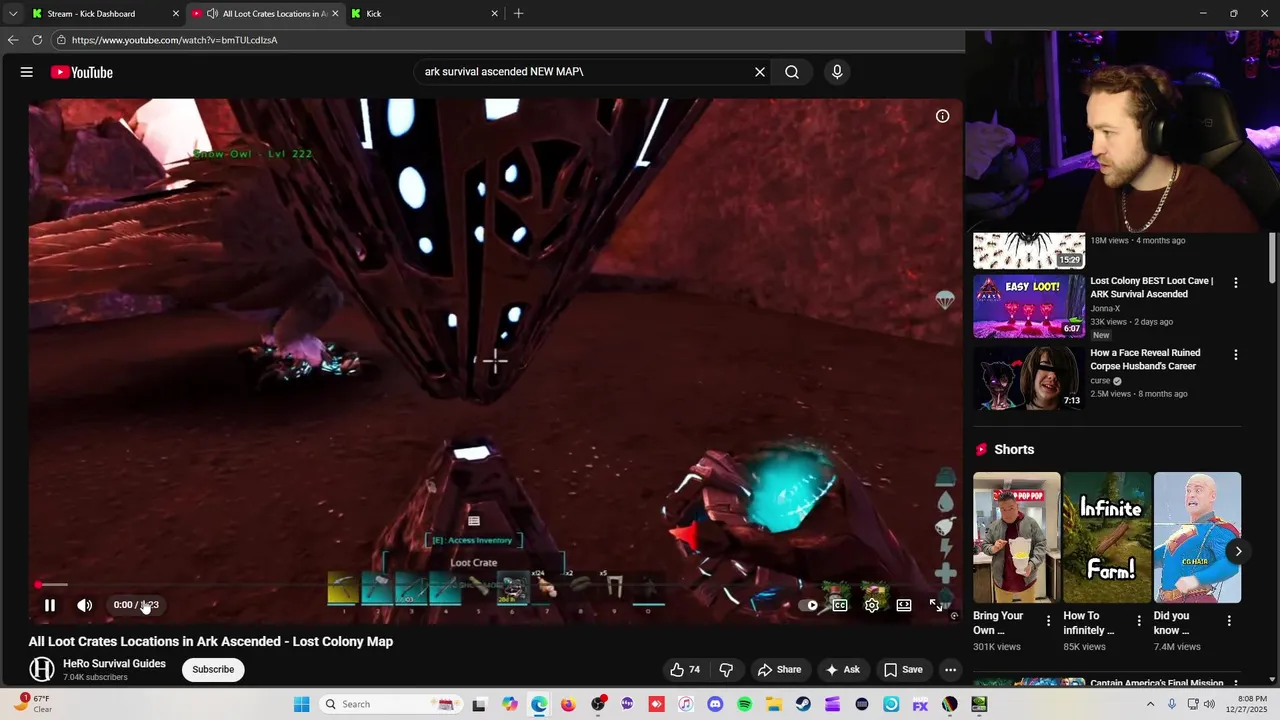The height and width of the screenshot is (720, 1280).
Task: Open HeRo Survival Guides channel name link
Action: pyautogui.click(x=115, y=664)
